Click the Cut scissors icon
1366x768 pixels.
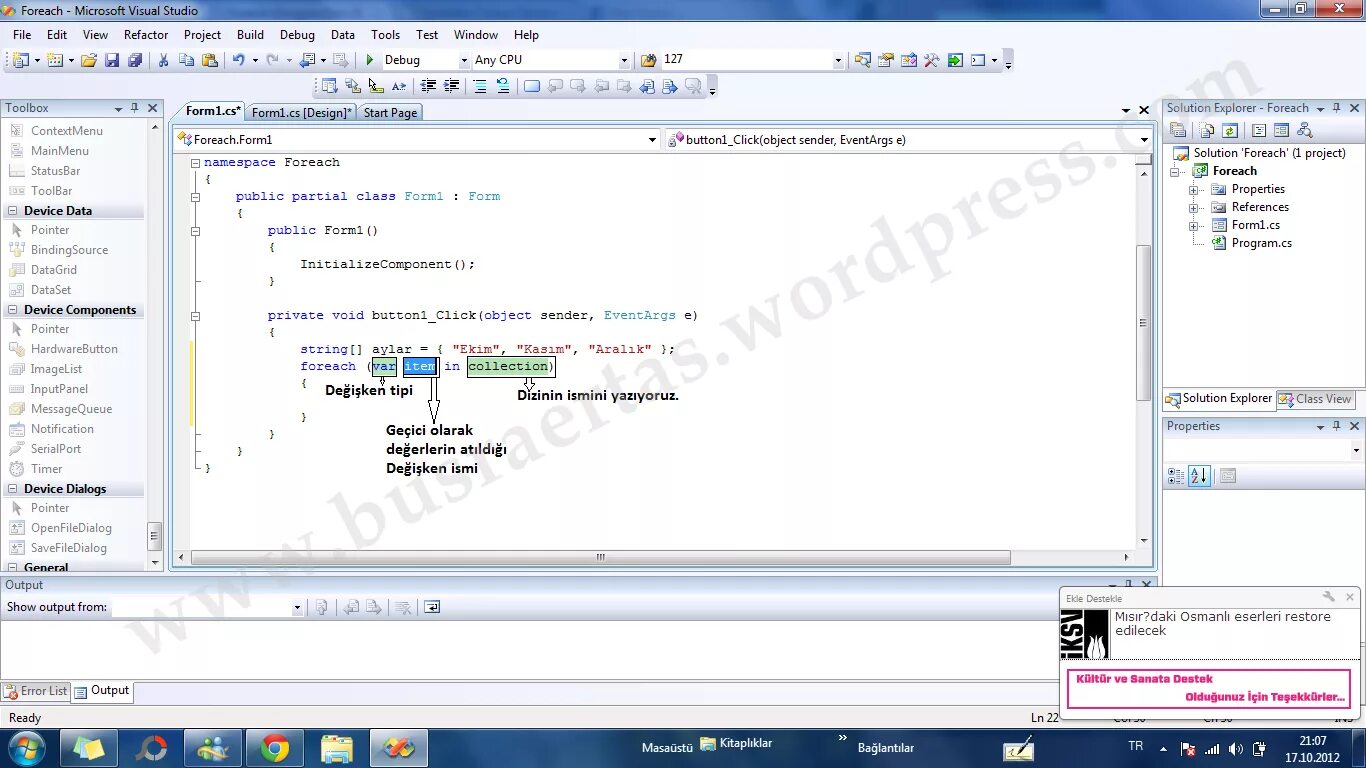pyautogui.click(x=163, y=60)
